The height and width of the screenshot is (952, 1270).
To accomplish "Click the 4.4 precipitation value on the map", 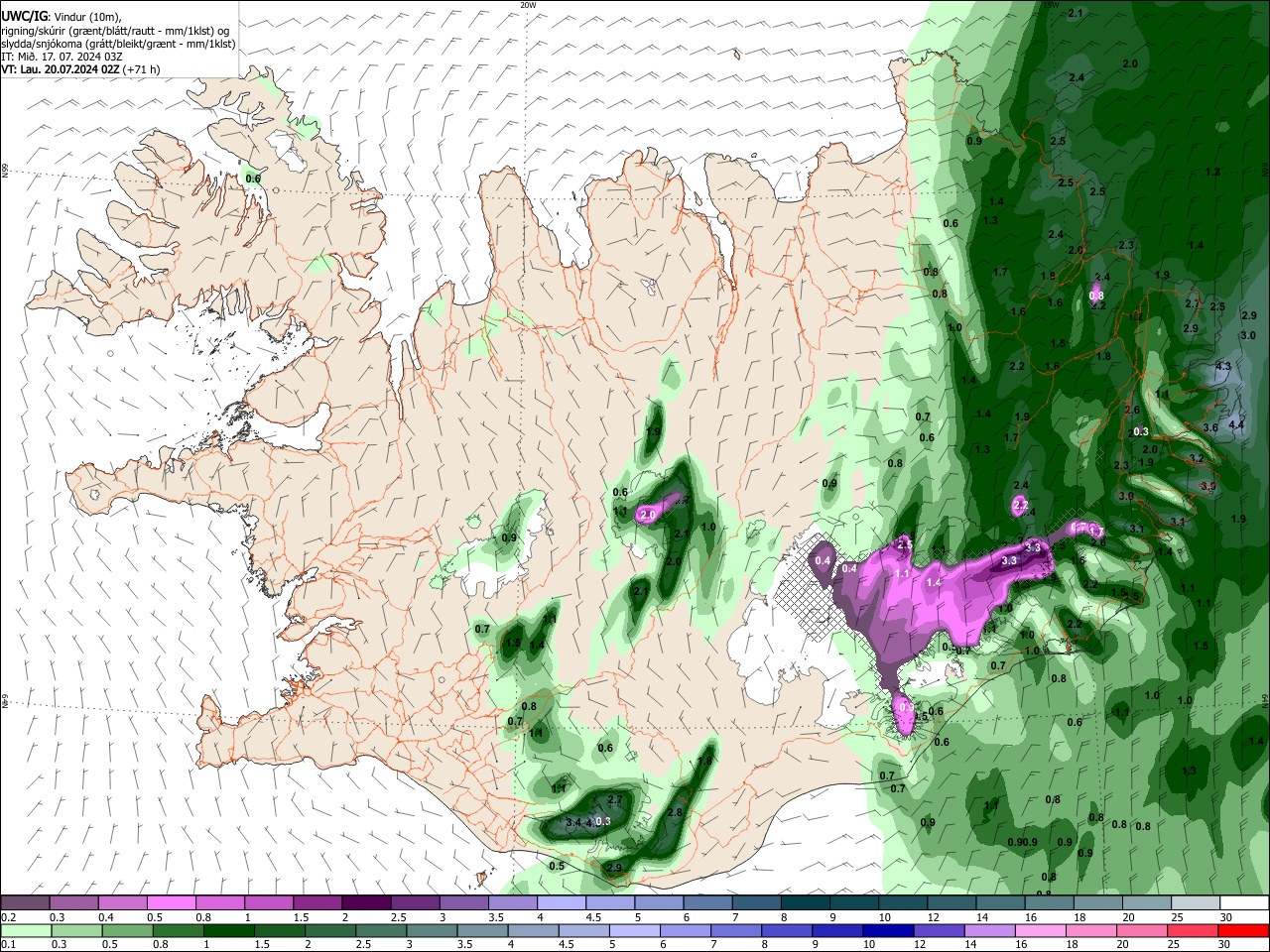I will pos(1236,424).
